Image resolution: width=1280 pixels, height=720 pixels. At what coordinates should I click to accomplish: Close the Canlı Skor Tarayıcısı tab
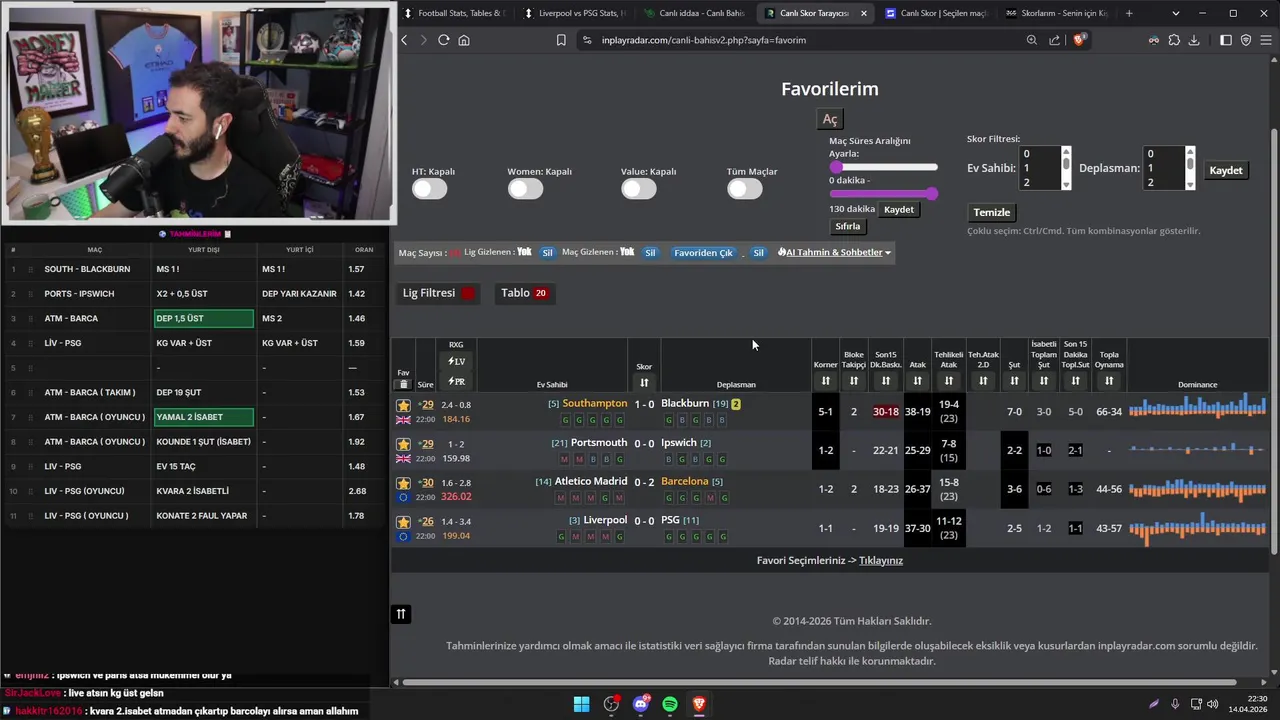click(863, 13)
